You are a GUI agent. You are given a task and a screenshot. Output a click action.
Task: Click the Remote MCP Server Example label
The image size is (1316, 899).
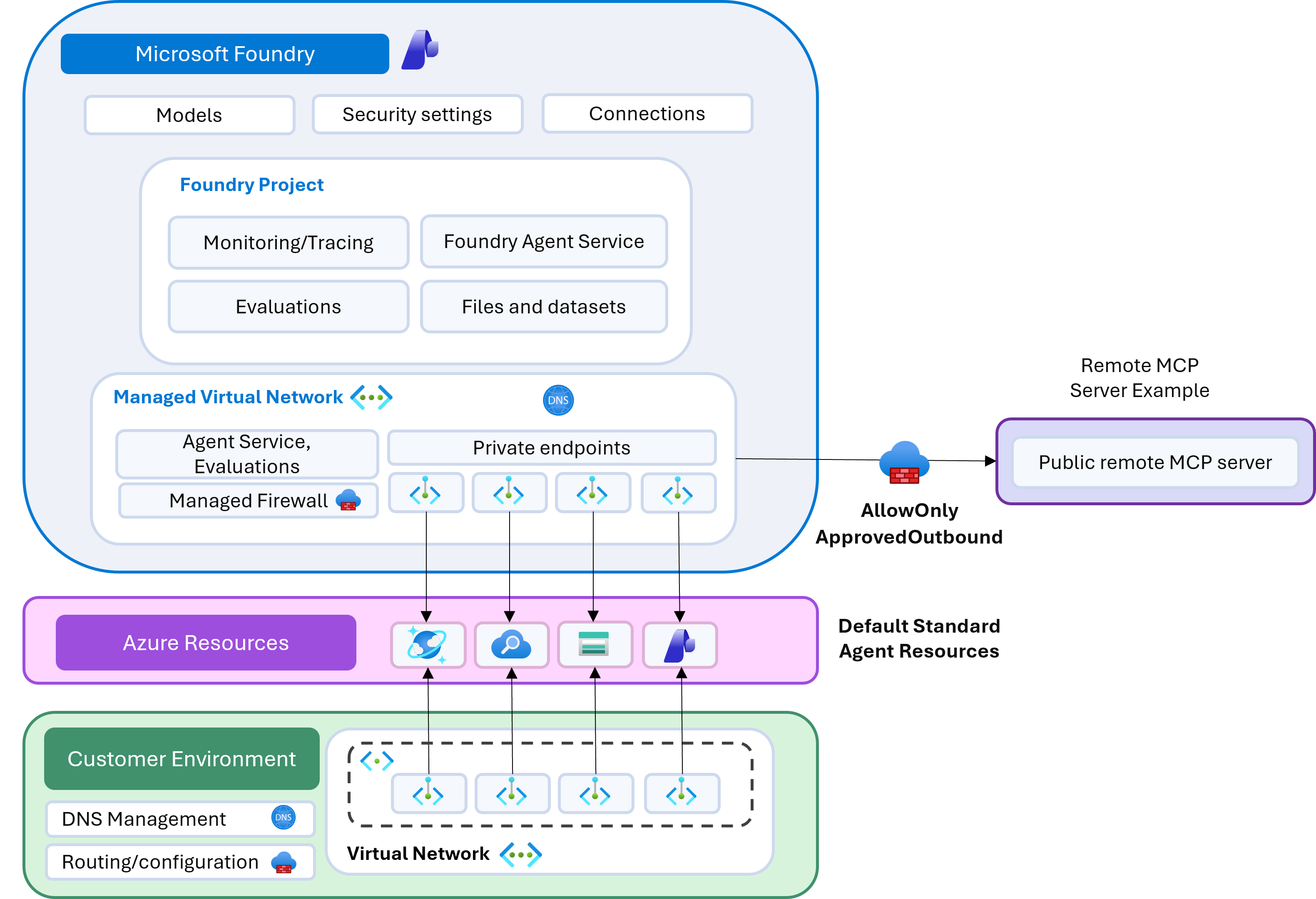coord(1139,377)
